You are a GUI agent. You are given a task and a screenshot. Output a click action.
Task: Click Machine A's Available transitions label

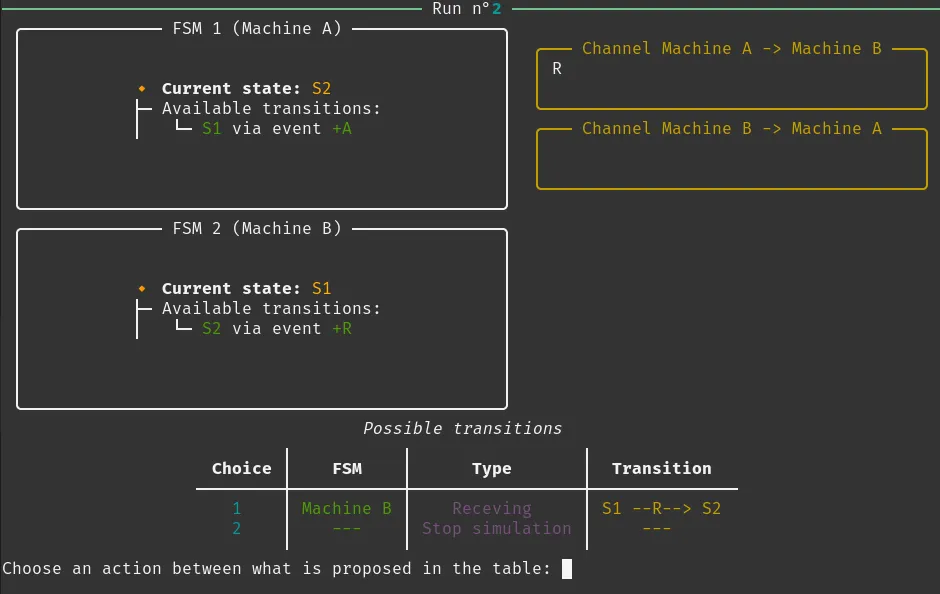(271, 109)
